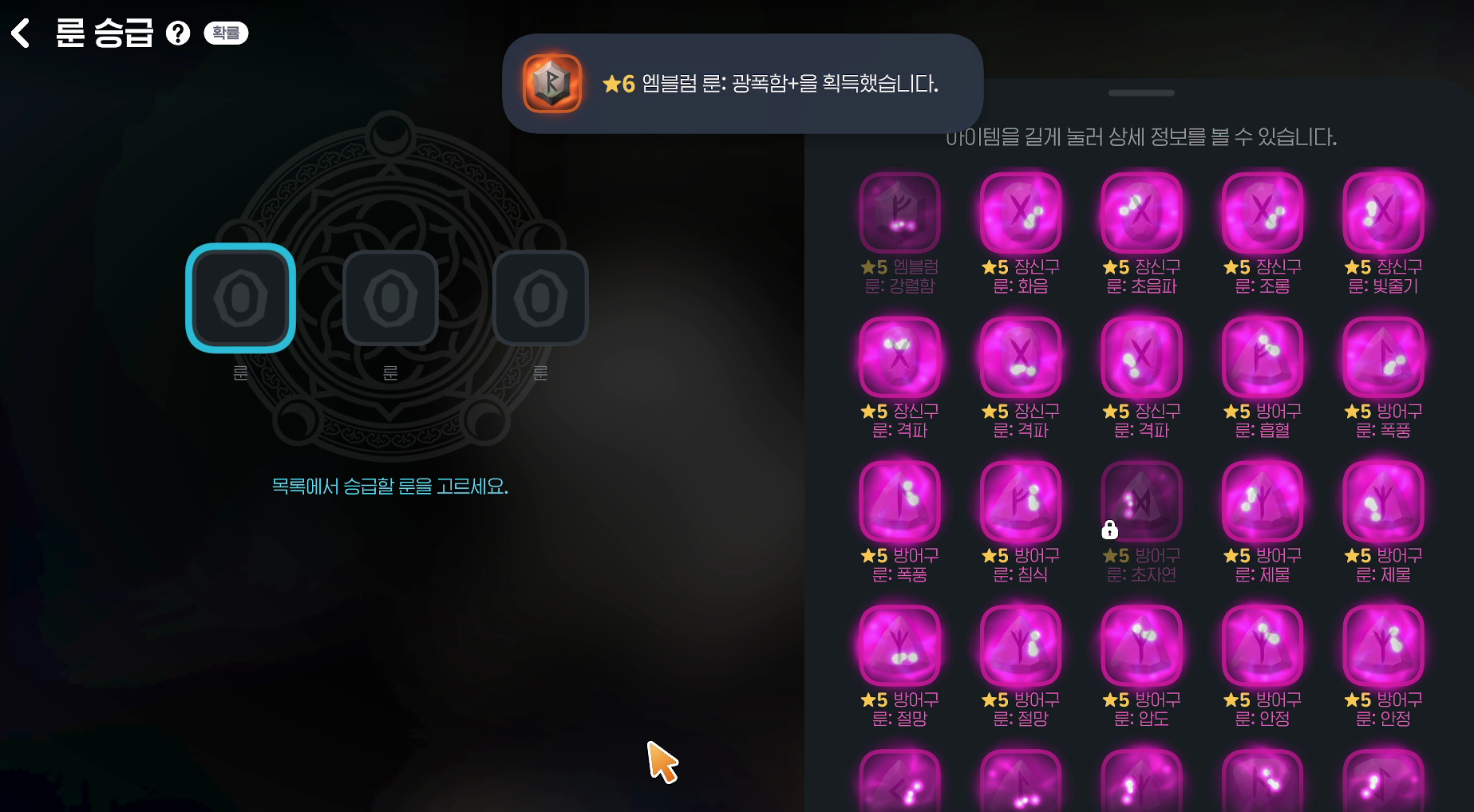1474x812 pixels.
Task: Dismiss the 광폭함+ acquired notification toast
Action: (742, 84)
